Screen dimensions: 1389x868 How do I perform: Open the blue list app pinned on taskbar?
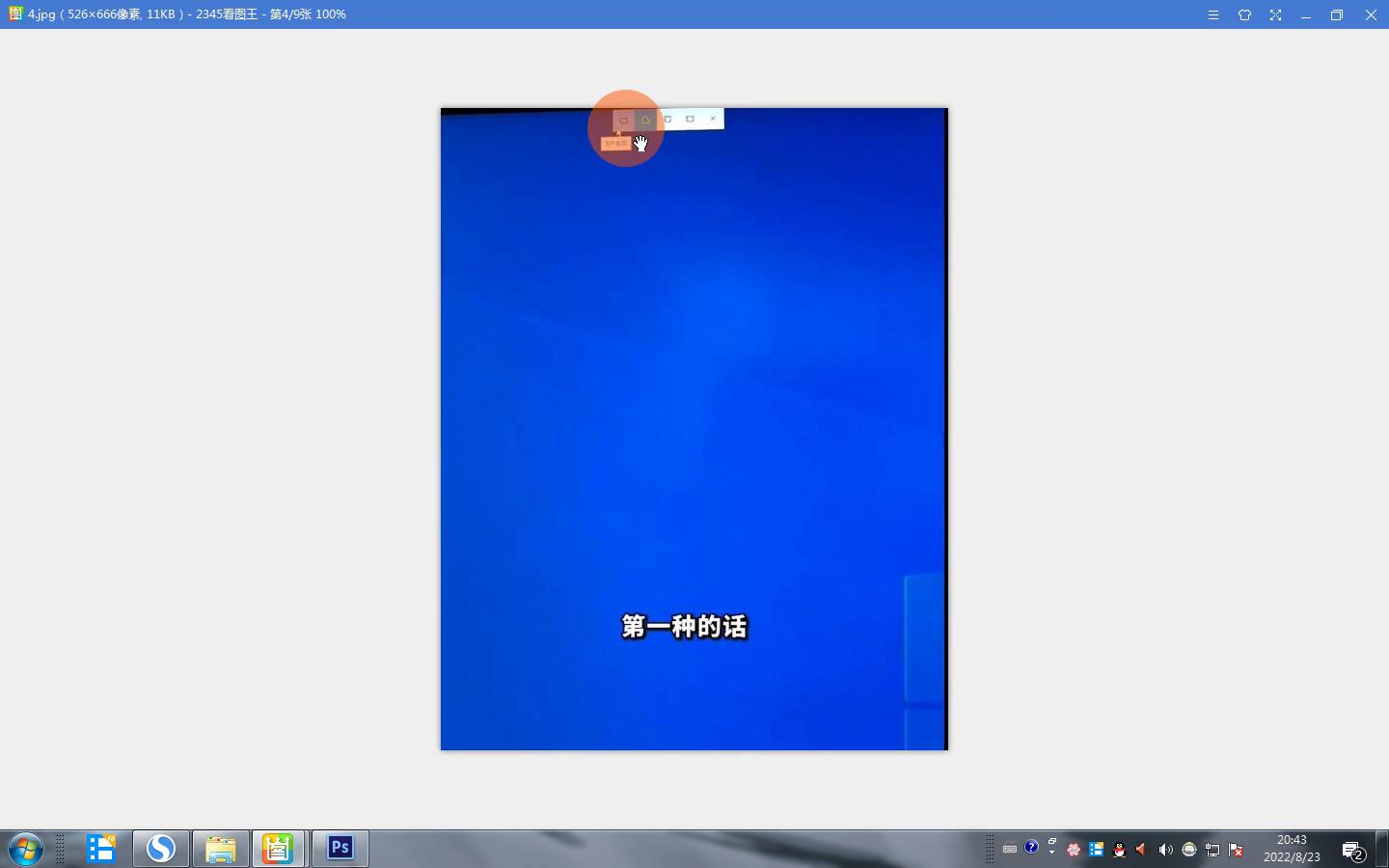pos(101,849)
